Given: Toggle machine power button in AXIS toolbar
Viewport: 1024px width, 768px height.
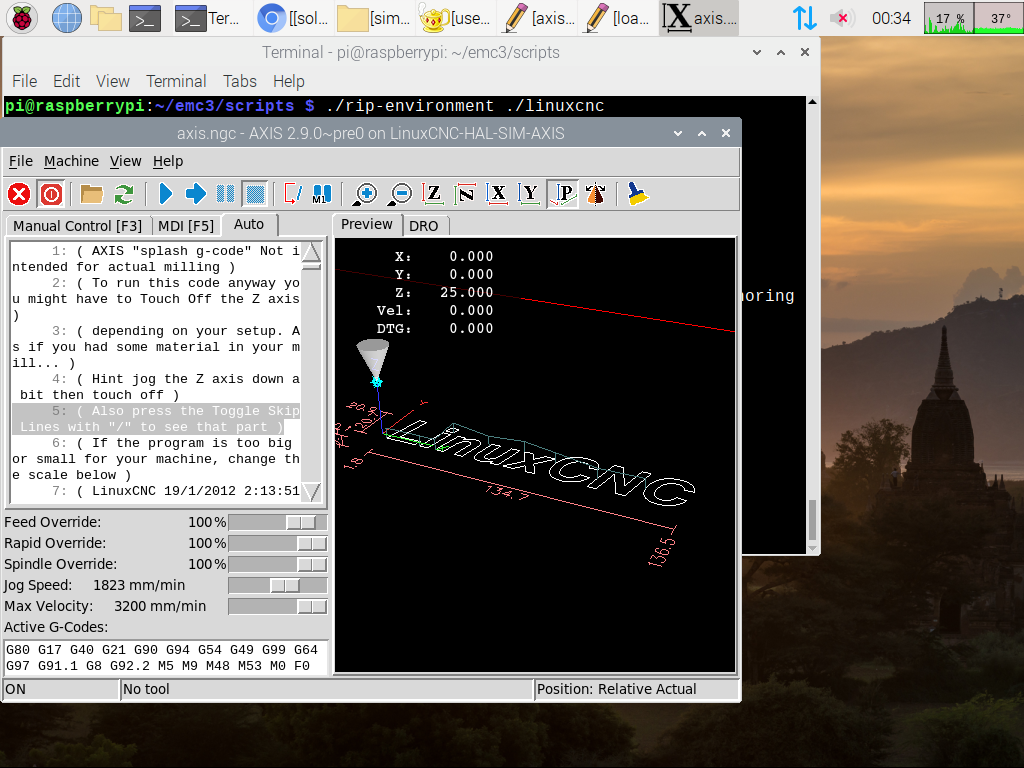Looking at the screenshot, I should 51,194.
